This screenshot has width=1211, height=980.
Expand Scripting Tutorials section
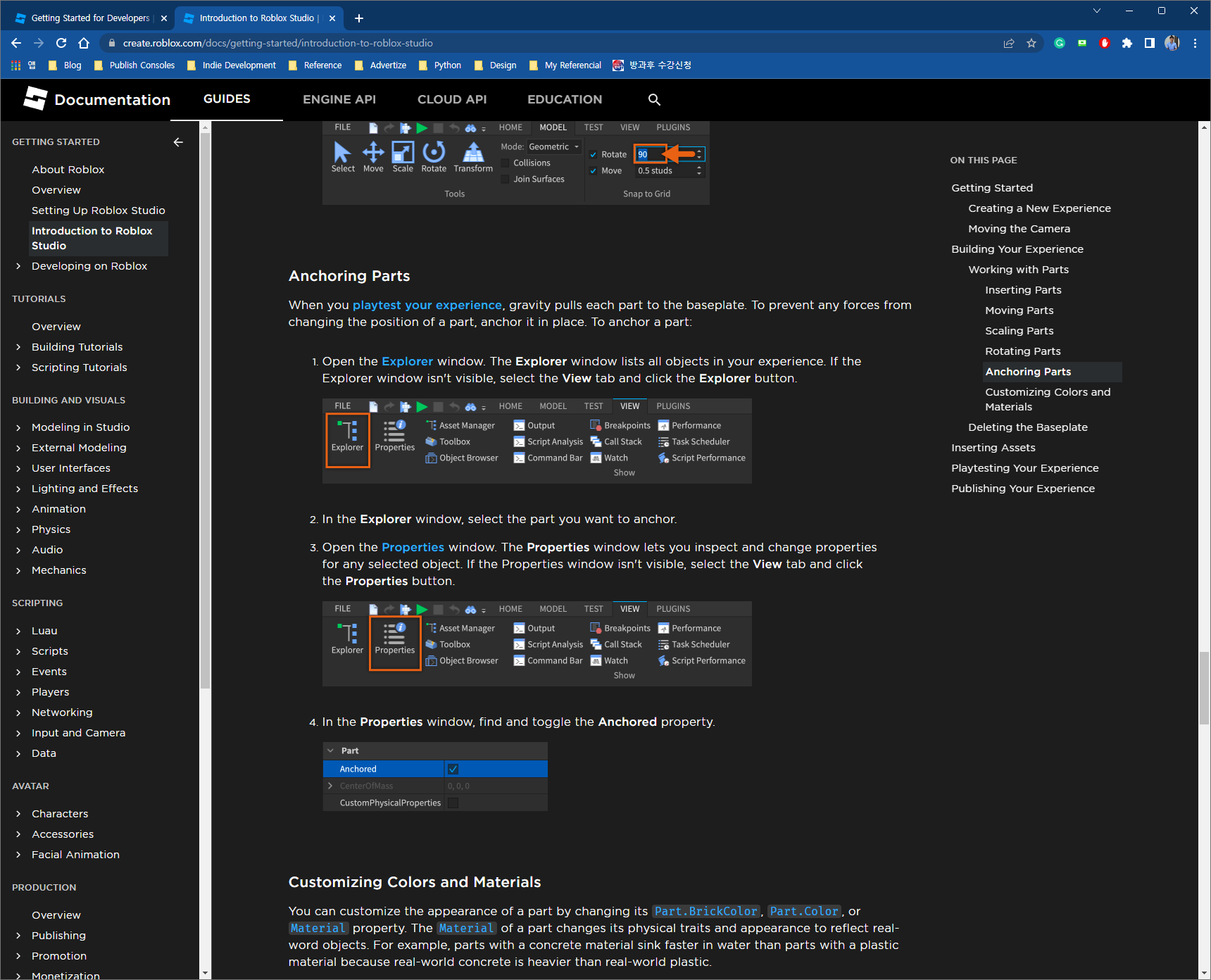point(18,367)
